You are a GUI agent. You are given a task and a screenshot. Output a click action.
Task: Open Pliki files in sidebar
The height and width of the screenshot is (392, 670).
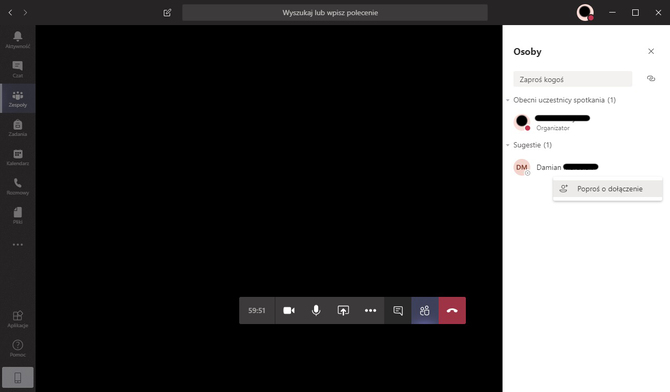(x=18, y=215)
